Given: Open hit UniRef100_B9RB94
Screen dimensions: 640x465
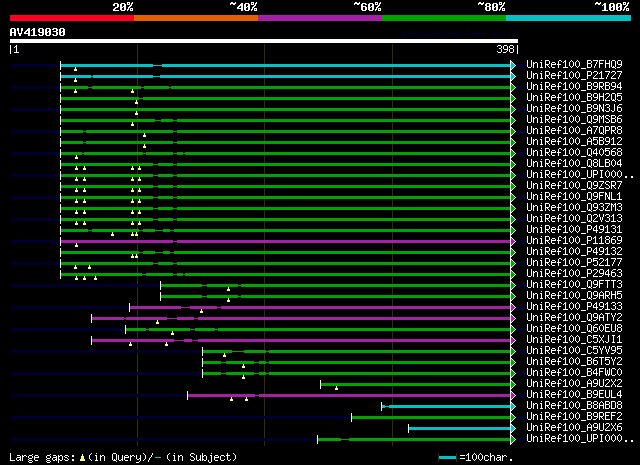Looking at the screenshot, I should point(574,87).
